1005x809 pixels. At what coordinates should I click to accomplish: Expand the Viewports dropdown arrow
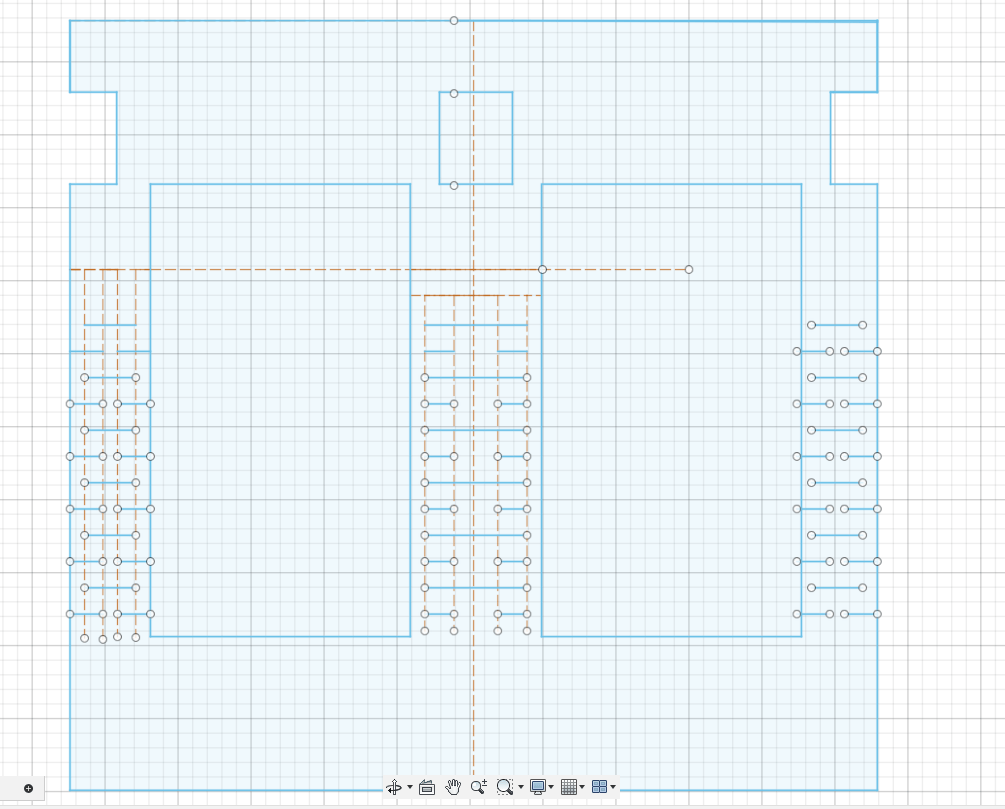(613, 788)
